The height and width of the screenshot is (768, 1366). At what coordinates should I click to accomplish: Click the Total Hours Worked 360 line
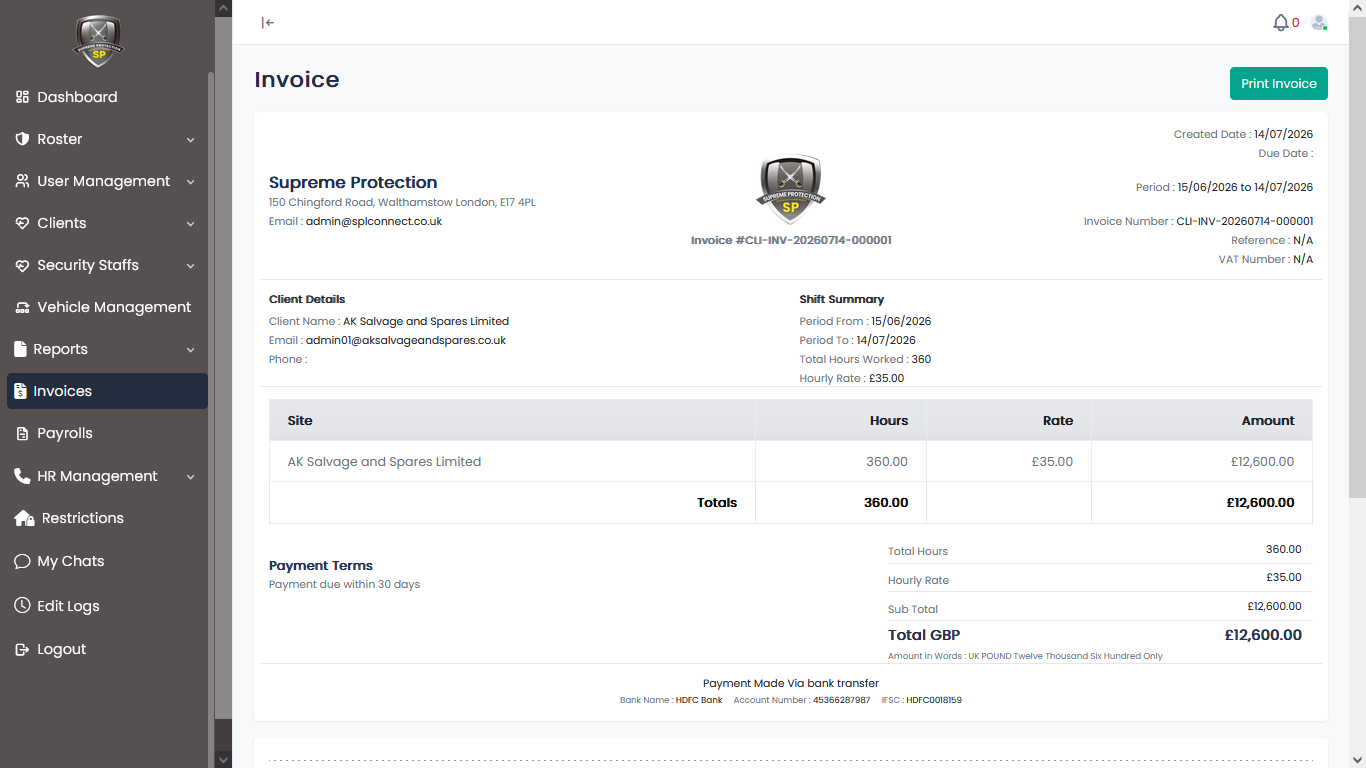pos(865,359)
